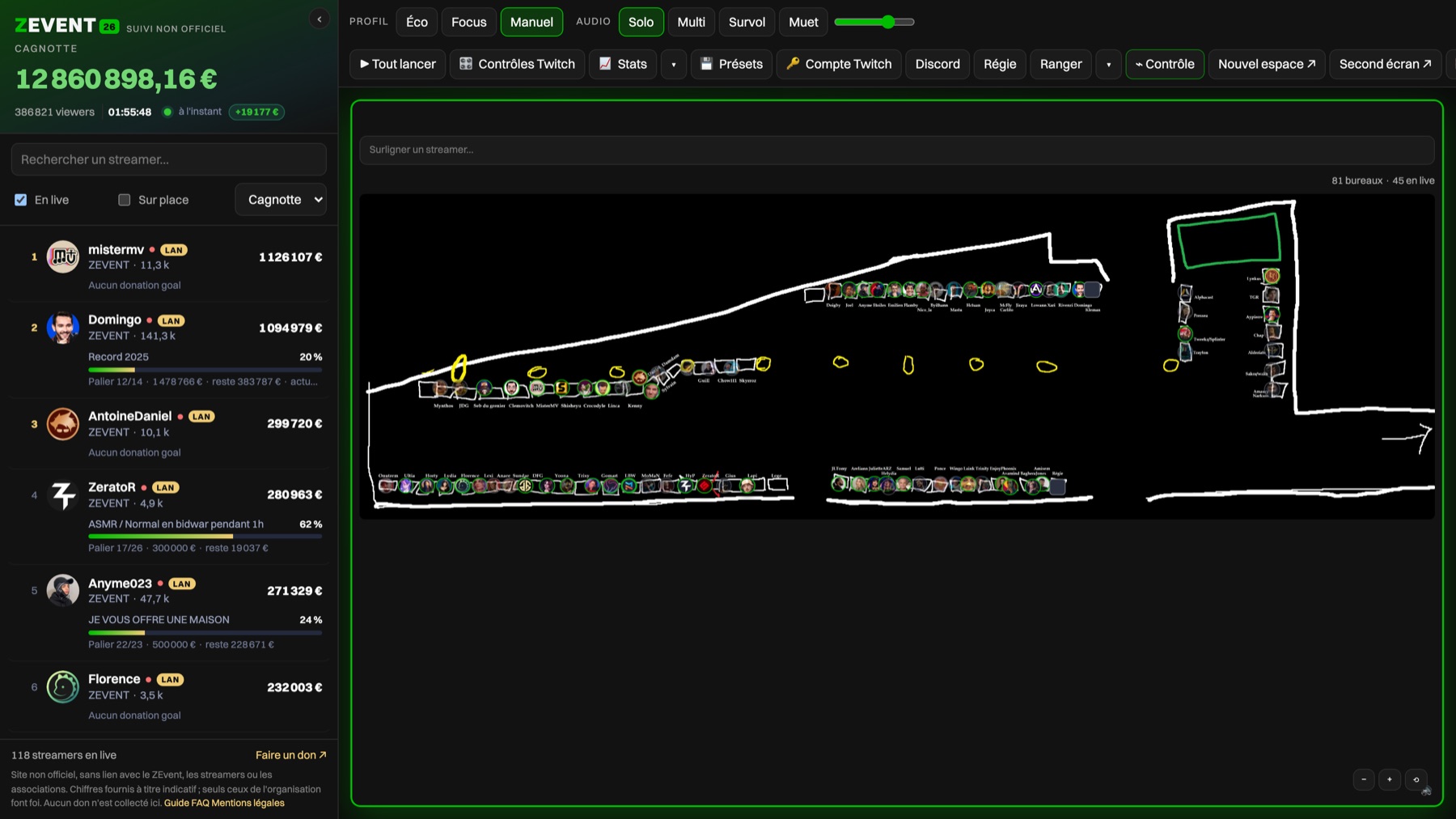Select the Manuel profile
Screen dimensions: 1456x819
531,22
